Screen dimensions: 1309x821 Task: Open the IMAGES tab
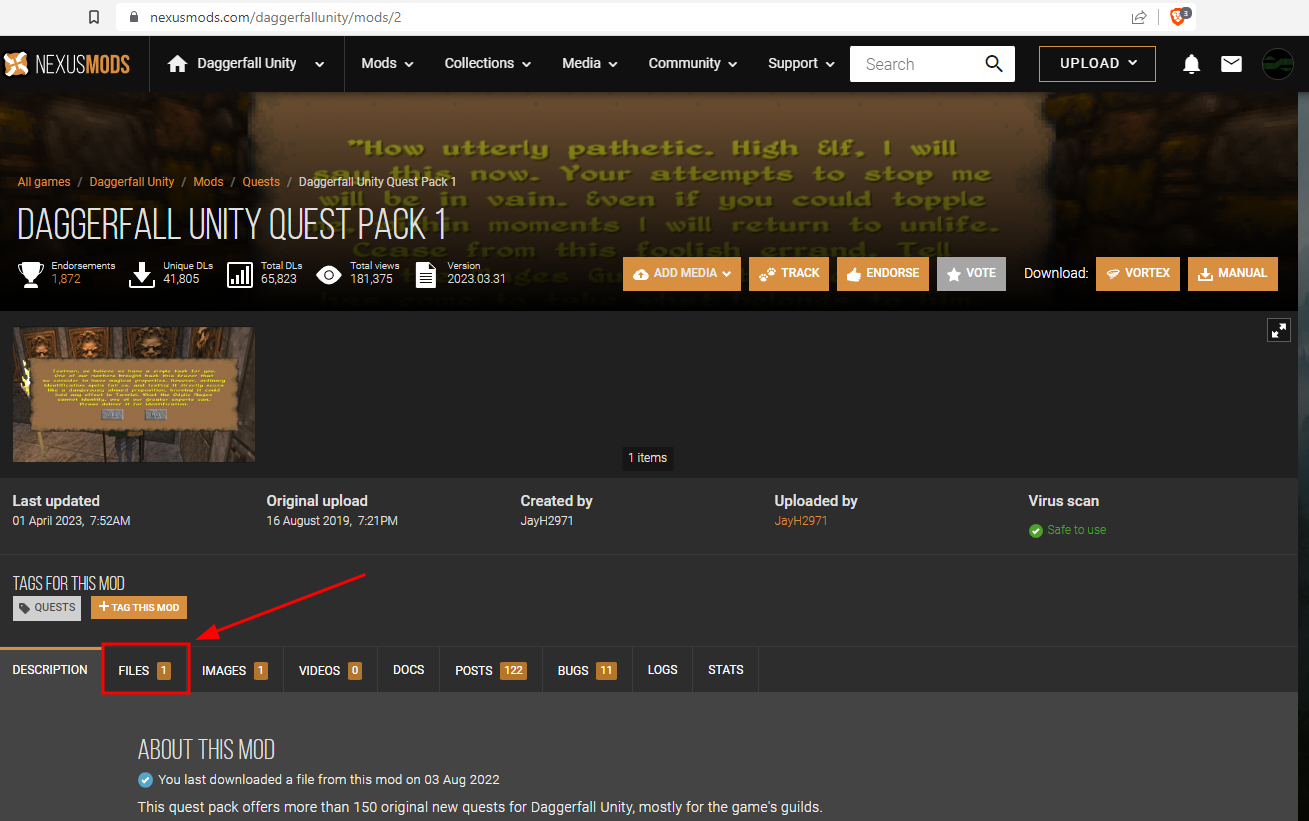(235, 670)
